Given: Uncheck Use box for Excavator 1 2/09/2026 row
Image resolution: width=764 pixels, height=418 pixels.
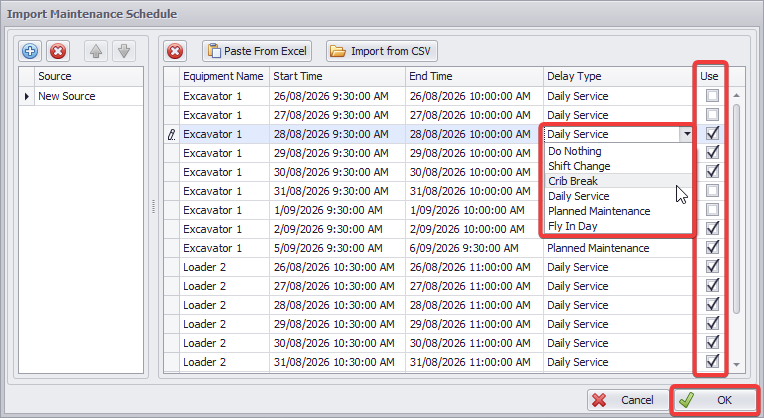Looking at the screenshot, I should pos(712,228).
